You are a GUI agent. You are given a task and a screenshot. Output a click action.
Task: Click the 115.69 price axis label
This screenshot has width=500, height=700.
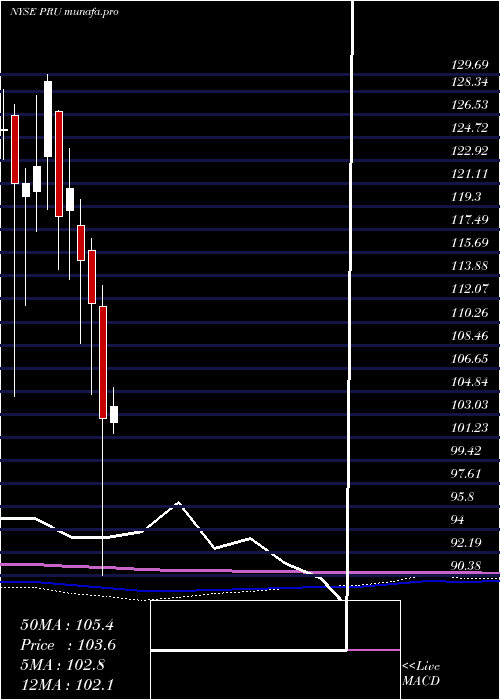(470, 244)
